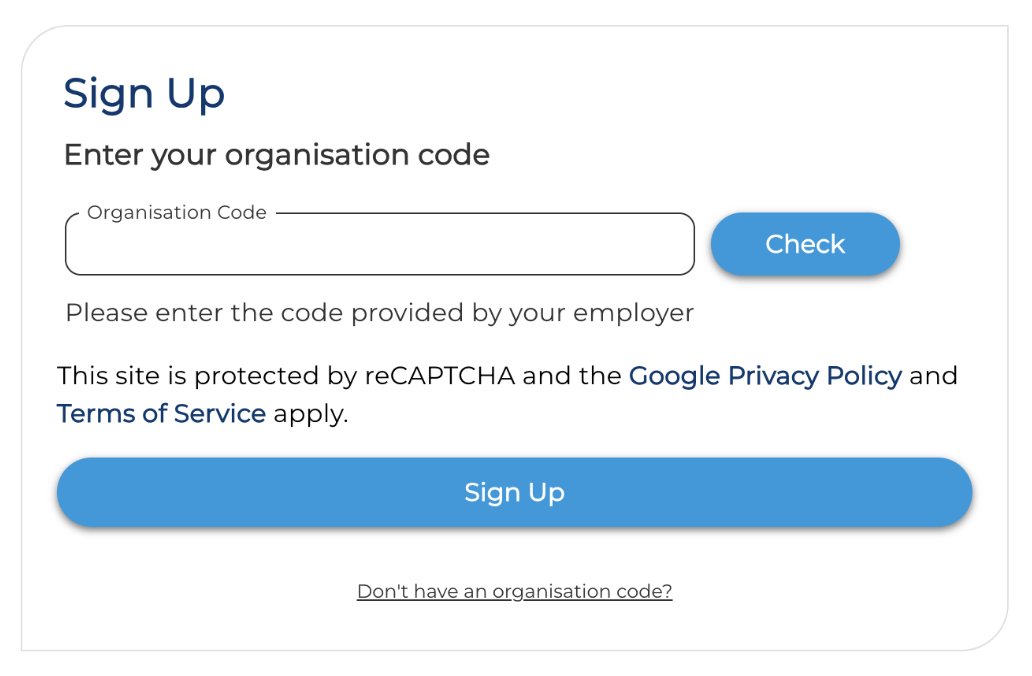Submit the form via Sign Up
Viewport: 1032px width, 676px height.
coord(514,492)
